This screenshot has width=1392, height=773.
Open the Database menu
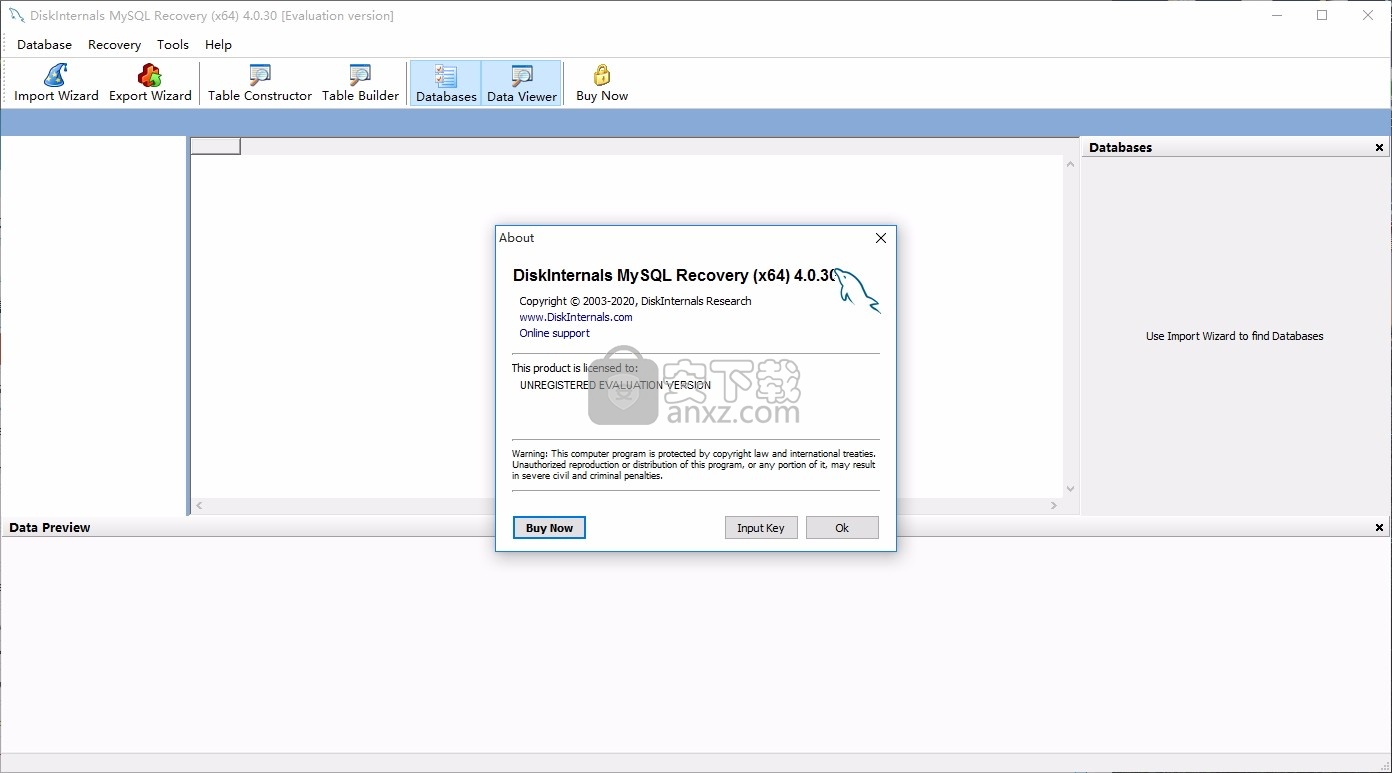click(44, 44)
